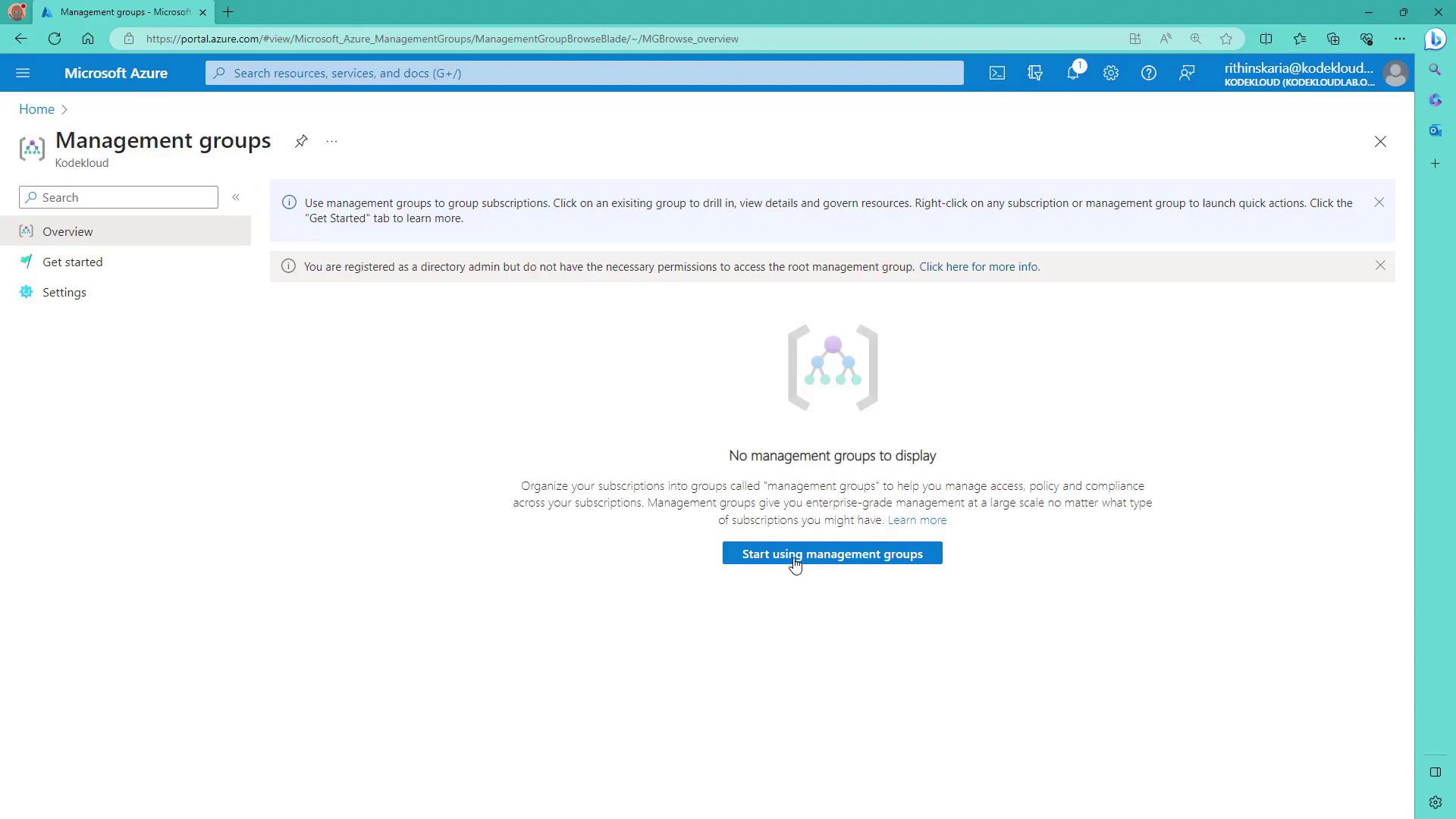This screenshot has height=819, width=1456.
Task: Toggle sidebar panel layout icon at bottom
Action: coord(1435,772)
